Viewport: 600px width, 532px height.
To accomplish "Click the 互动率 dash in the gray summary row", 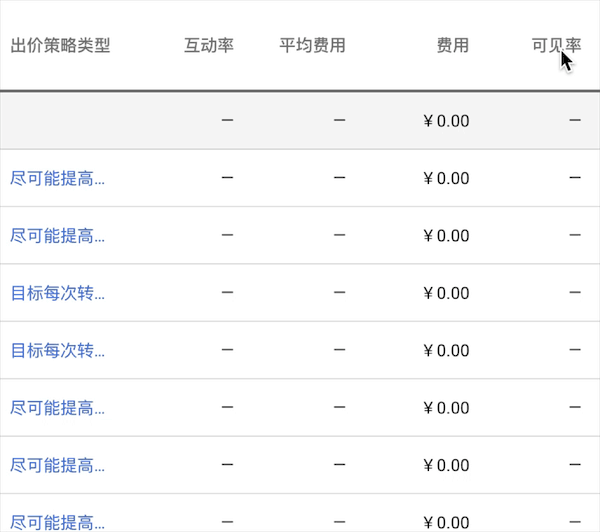I will 227,121.
